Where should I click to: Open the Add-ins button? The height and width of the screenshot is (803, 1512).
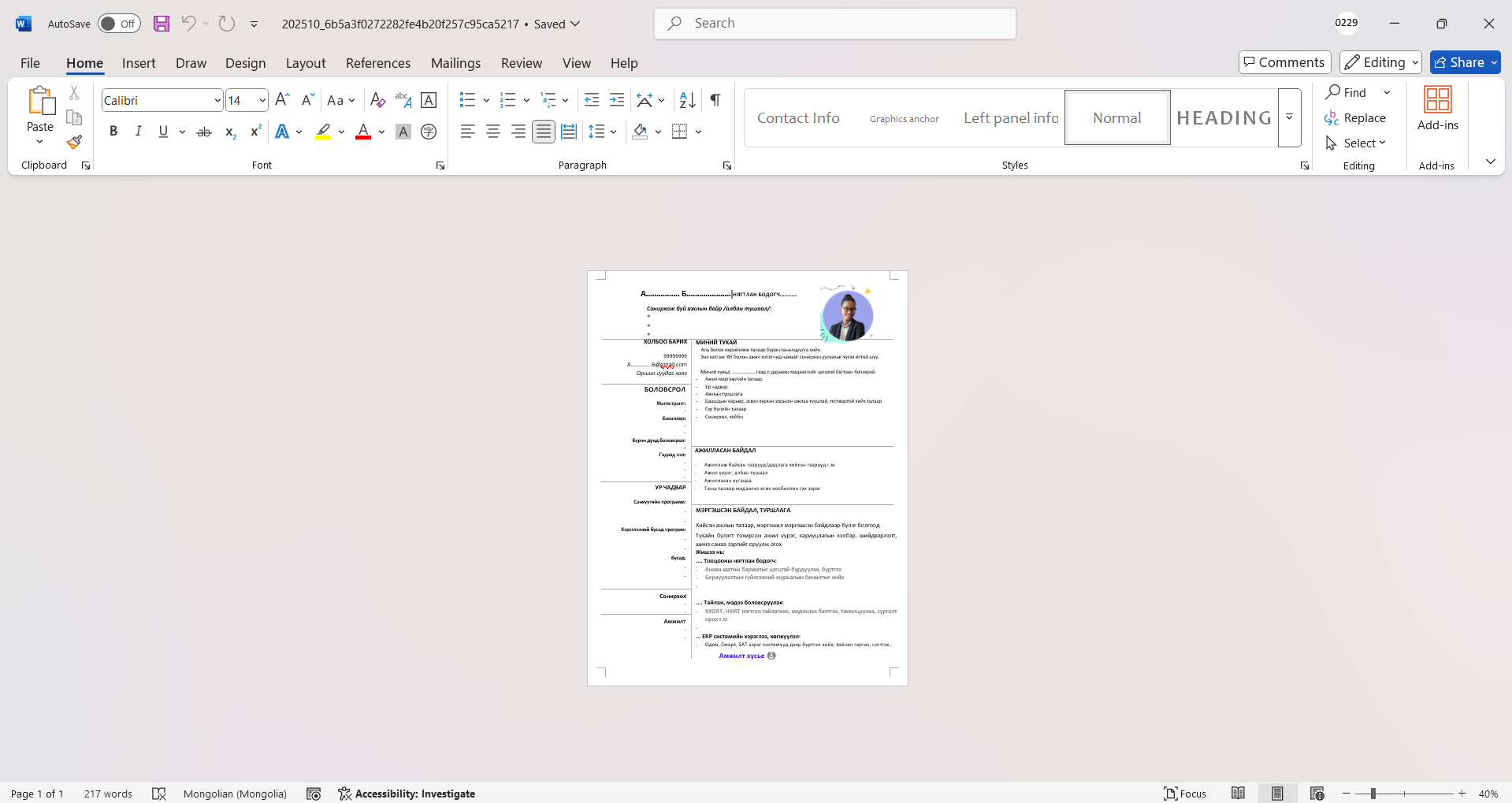[1437, 110]
